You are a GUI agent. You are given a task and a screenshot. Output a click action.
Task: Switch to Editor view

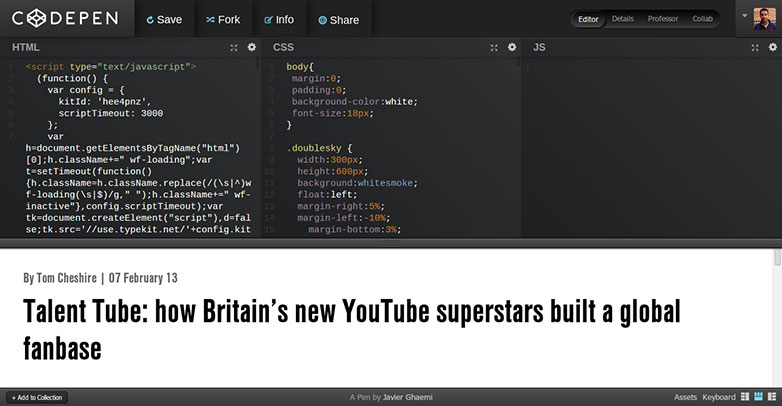pos(588,19)
